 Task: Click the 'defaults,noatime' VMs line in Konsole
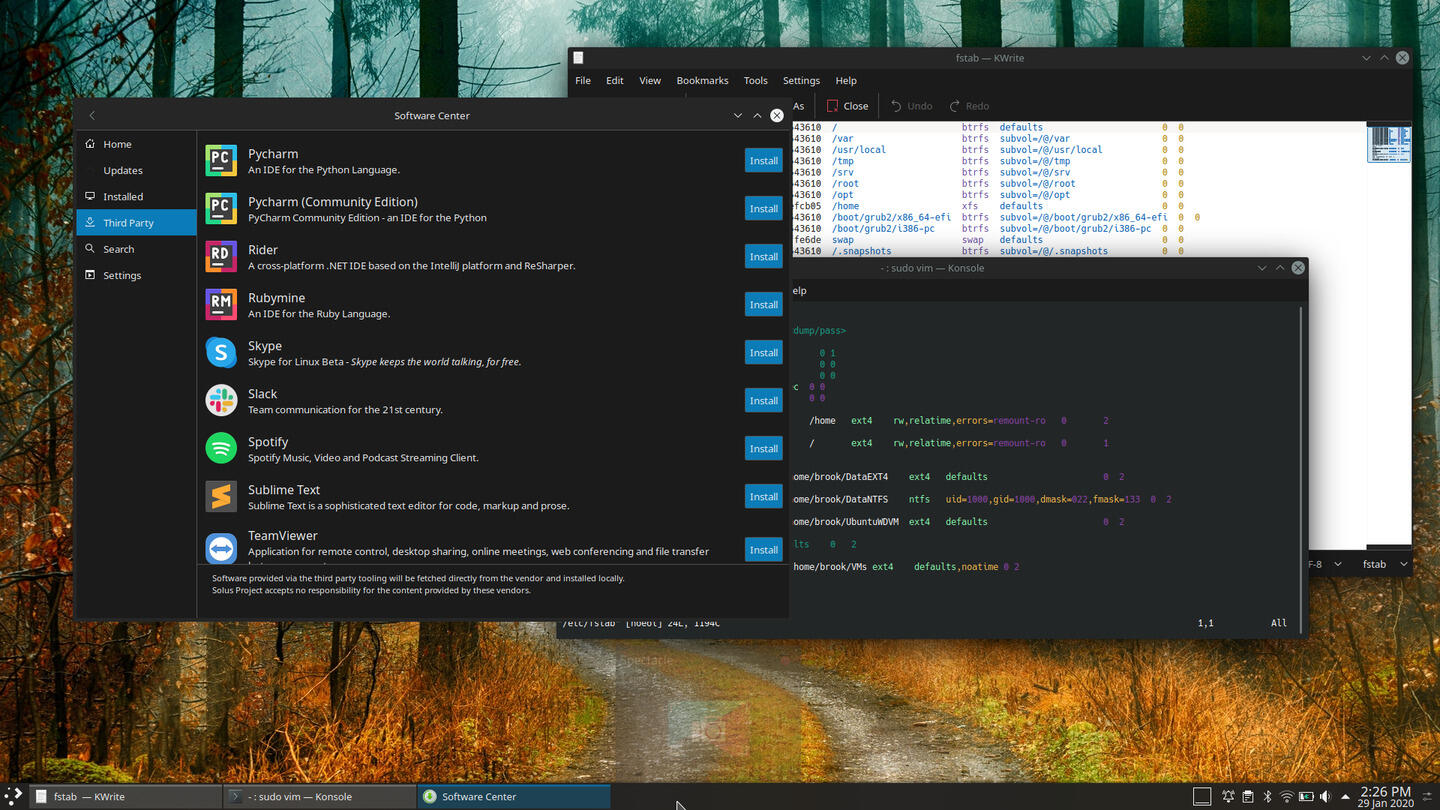906,567
